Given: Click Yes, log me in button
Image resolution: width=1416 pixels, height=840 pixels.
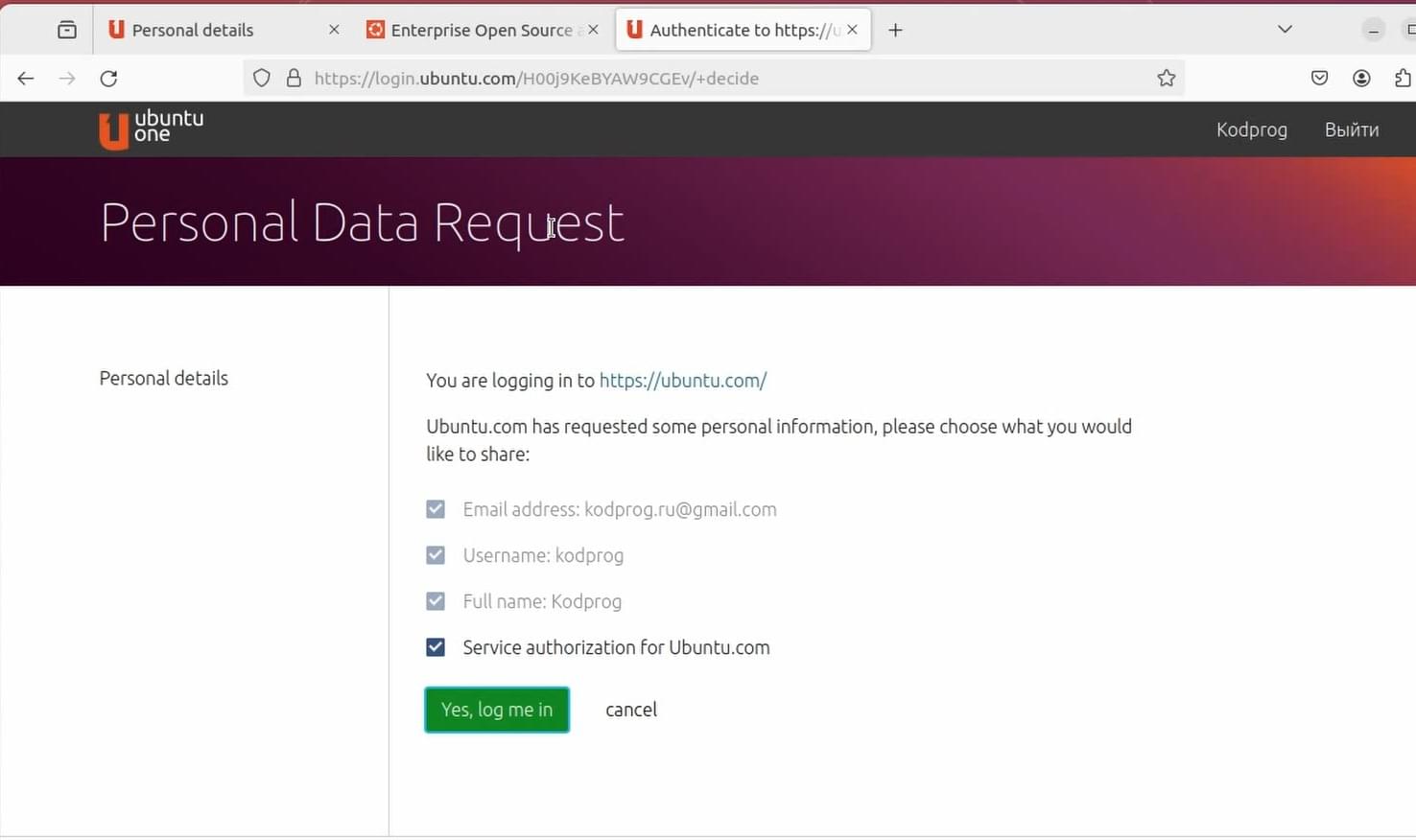Looking at the screenshot, I should coord(497,710).
